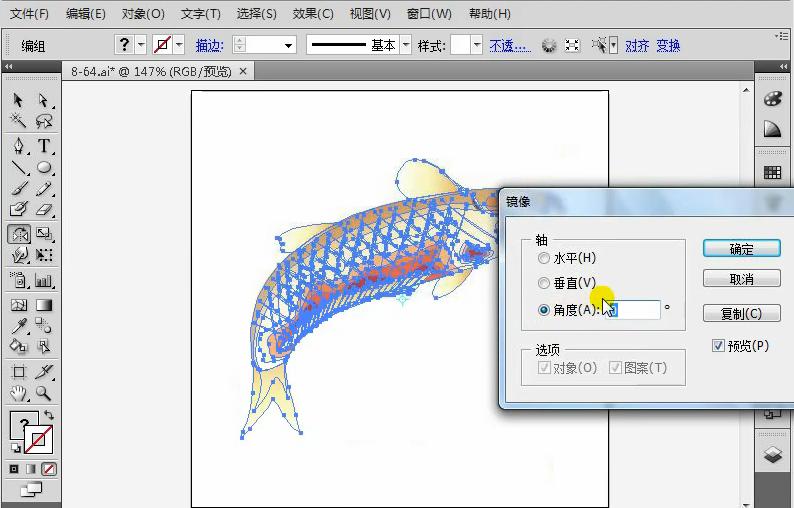Reset to default fill and stroke

click(16, 448)
